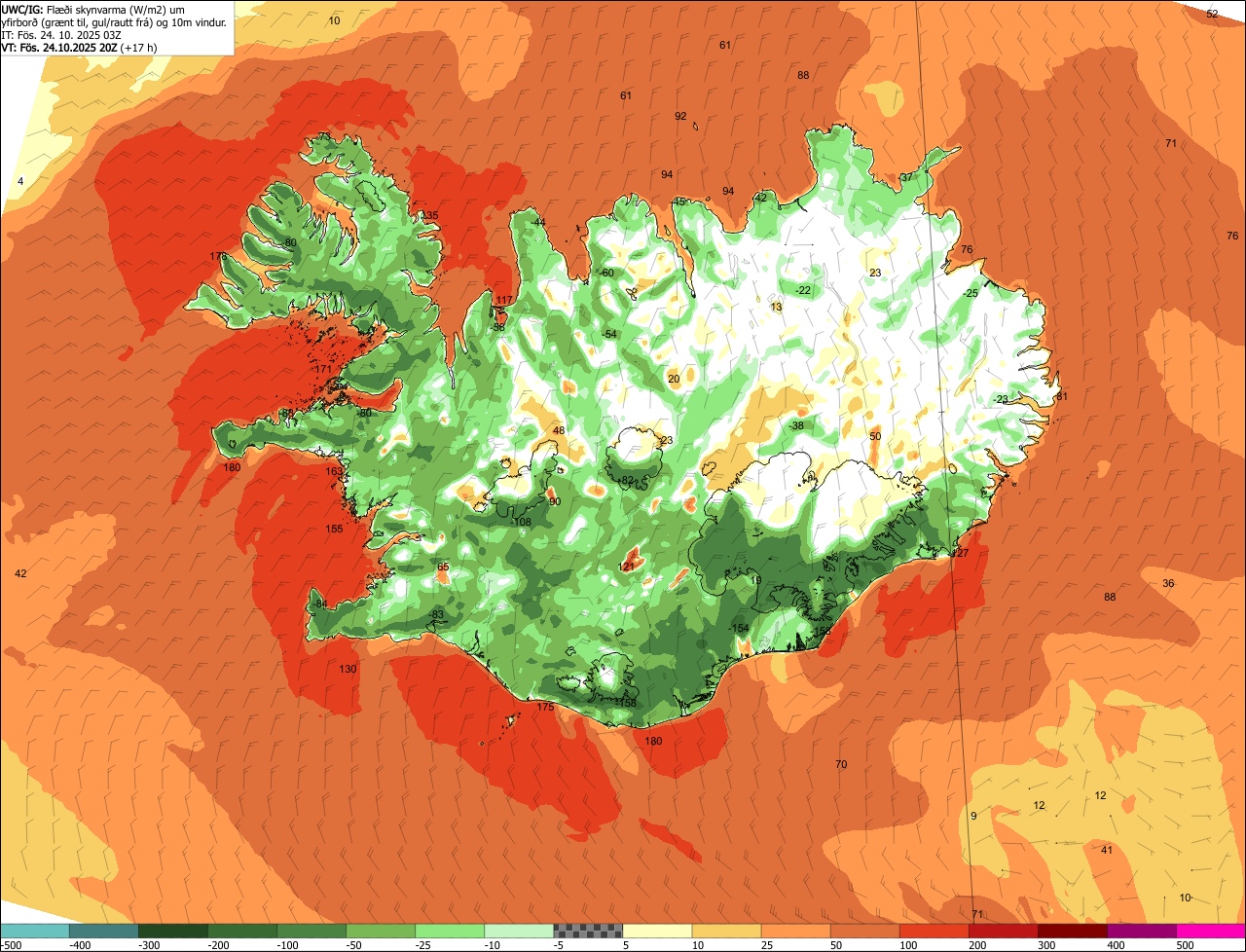Click the 'UWC/IG: Flæði skynvarma (W/m2) um' title line
The width and height of the screenshot is (1246, 952).
pyautogui.click(x=93, y=9)
